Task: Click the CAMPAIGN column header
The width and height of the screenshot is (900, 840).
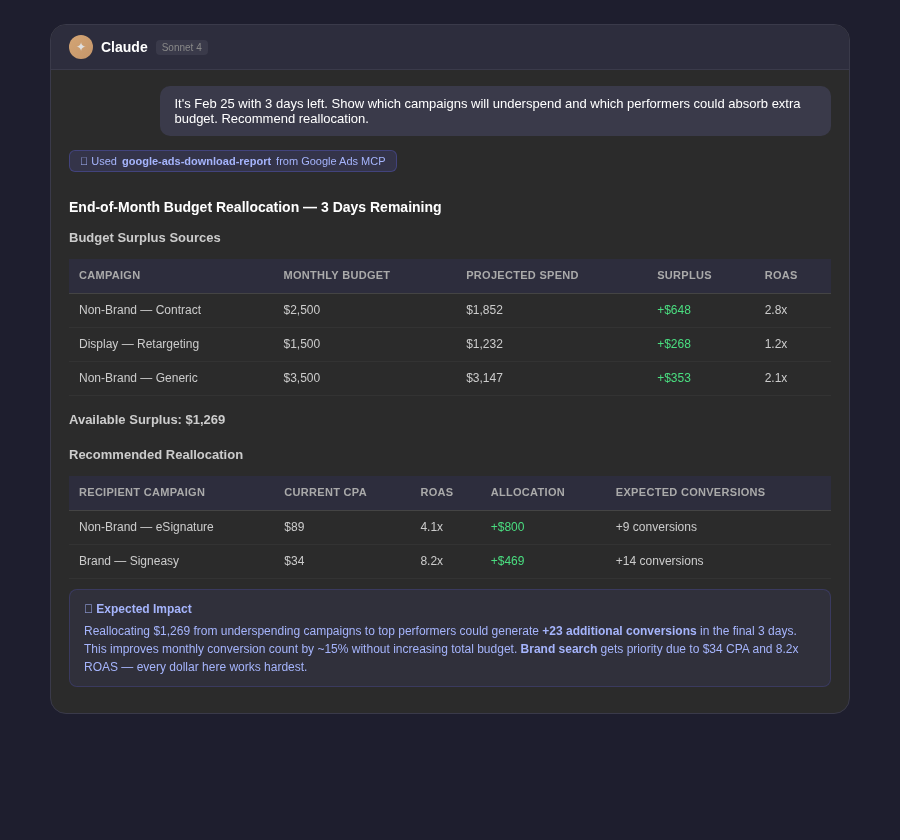Action: pos(109,275)
